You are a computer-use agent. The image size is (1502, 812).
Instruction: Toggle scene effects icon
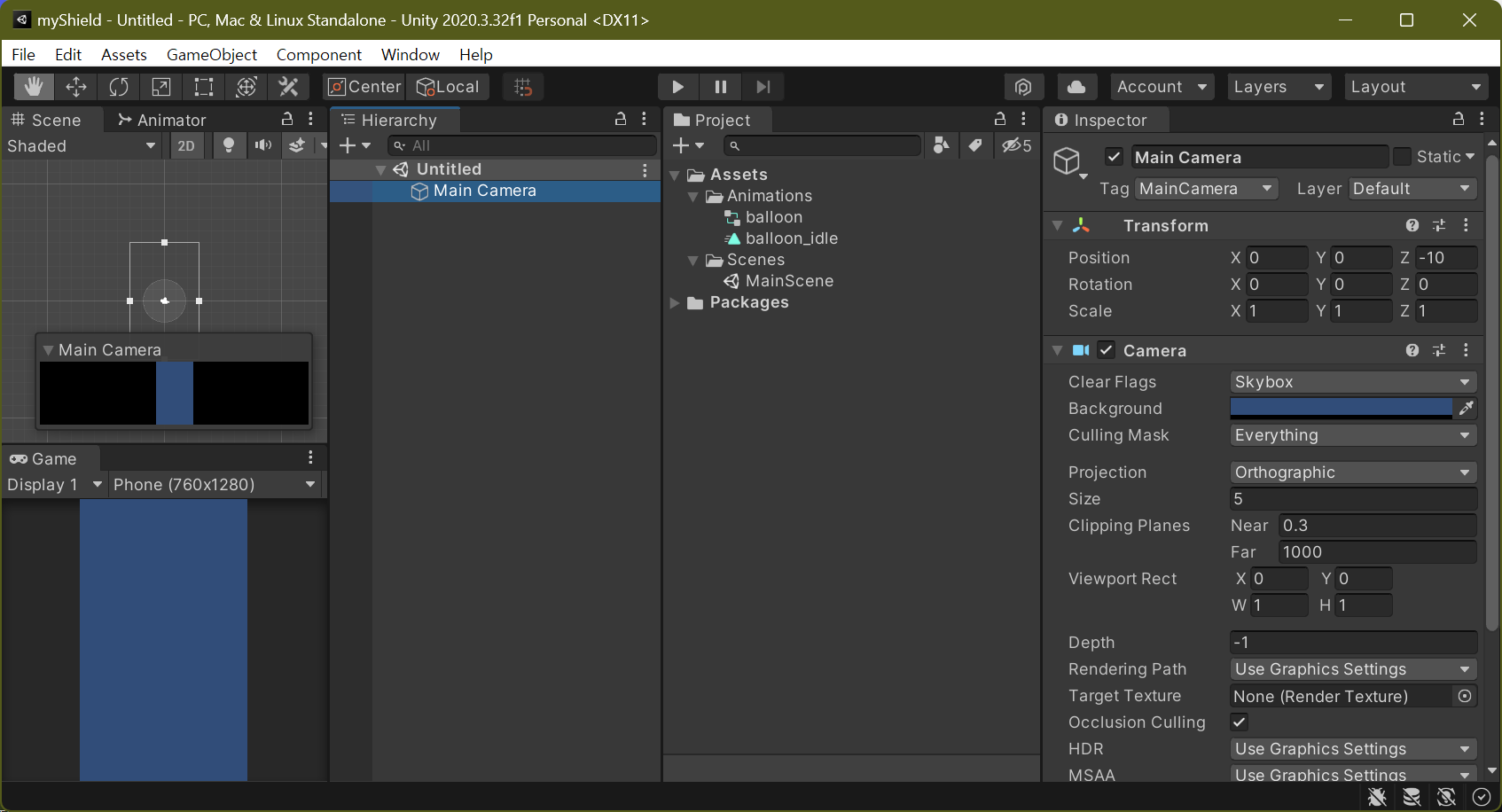pyautogui.click(x=297, y=145)
